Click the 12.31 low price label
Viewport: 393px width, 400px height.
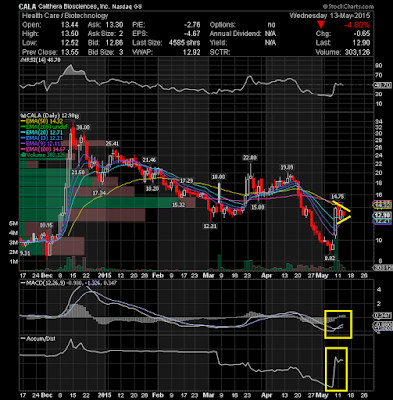coord(210,226)
